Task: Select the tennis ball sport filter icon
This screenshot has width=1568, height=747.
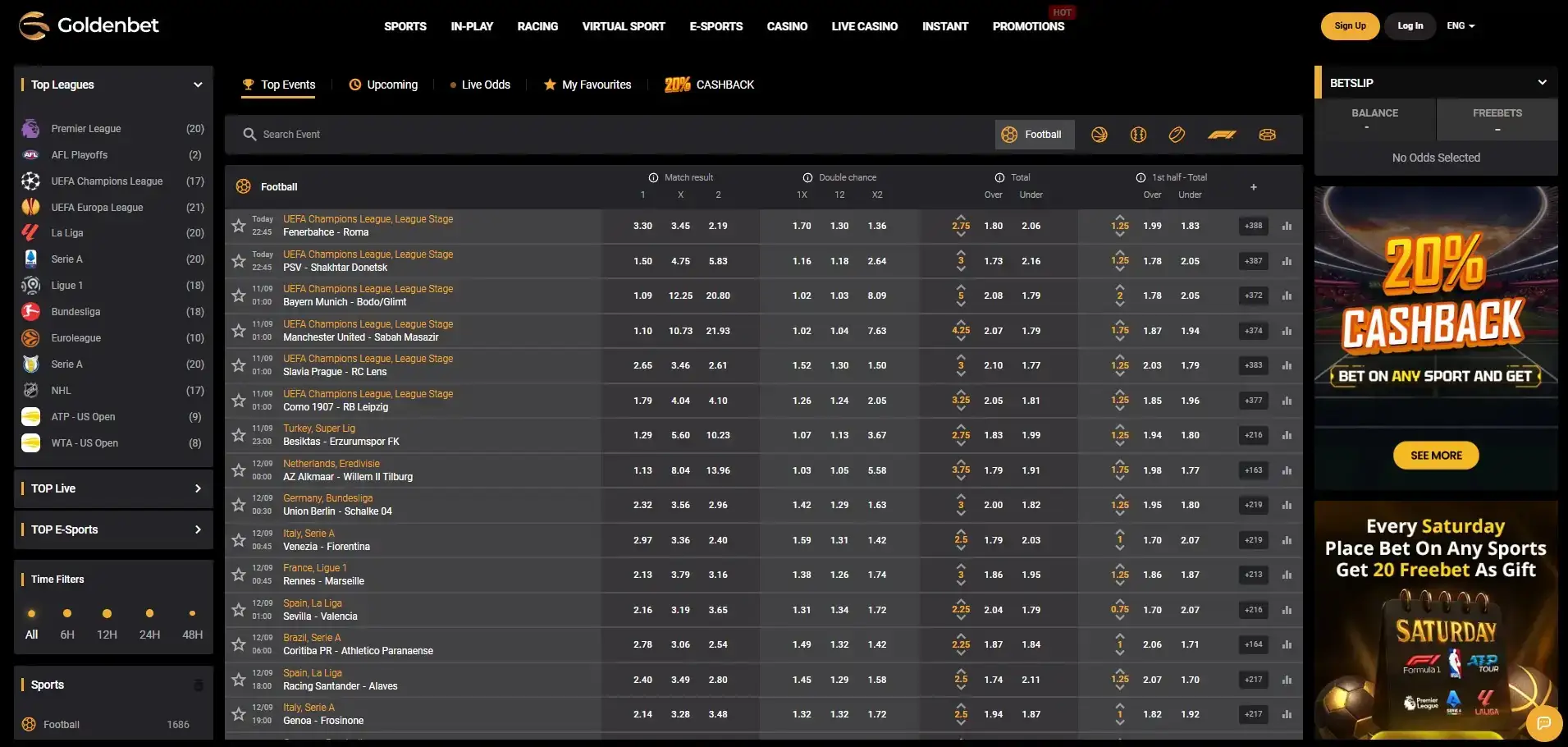Action: pos(1138,135)
